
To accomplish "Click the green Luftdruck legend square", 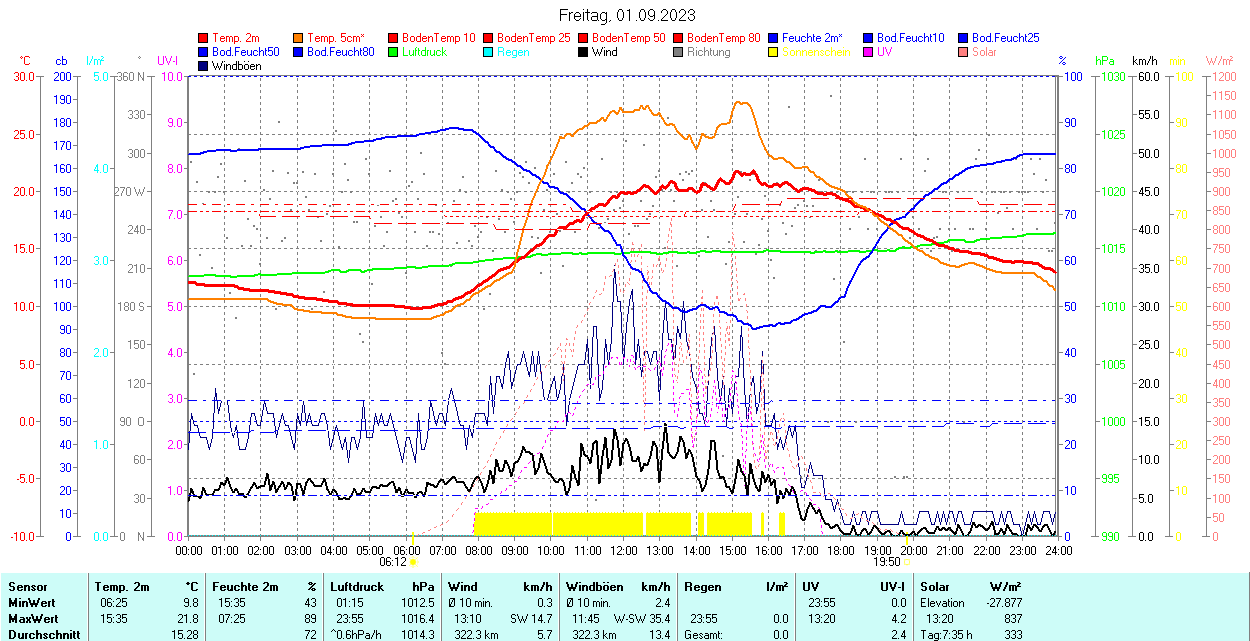I will [x=394, y=52].
